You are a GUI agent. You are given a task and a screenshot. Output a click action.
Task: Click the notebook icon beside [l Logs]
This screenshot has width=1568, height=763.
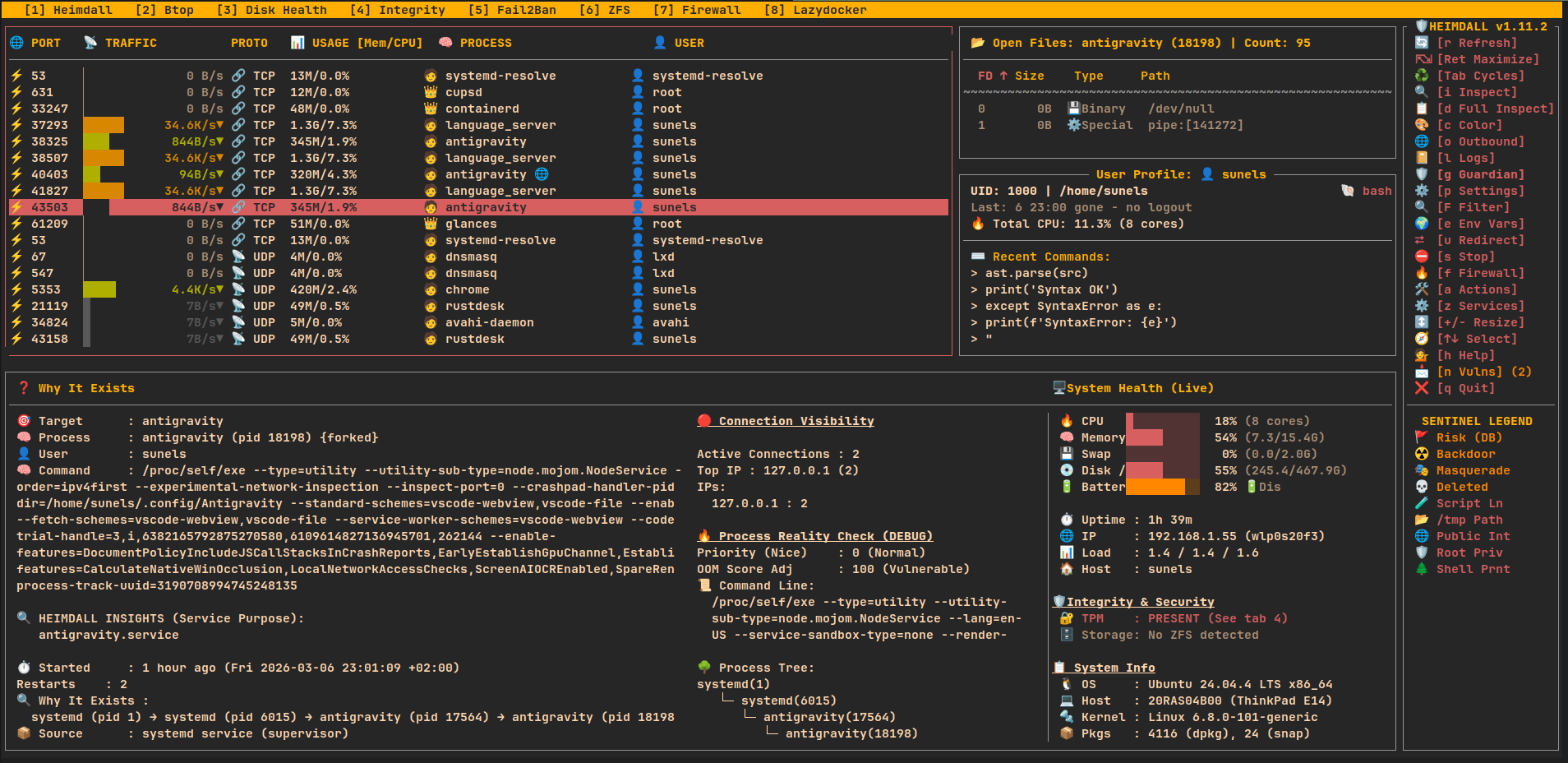tap(1422, 158)
